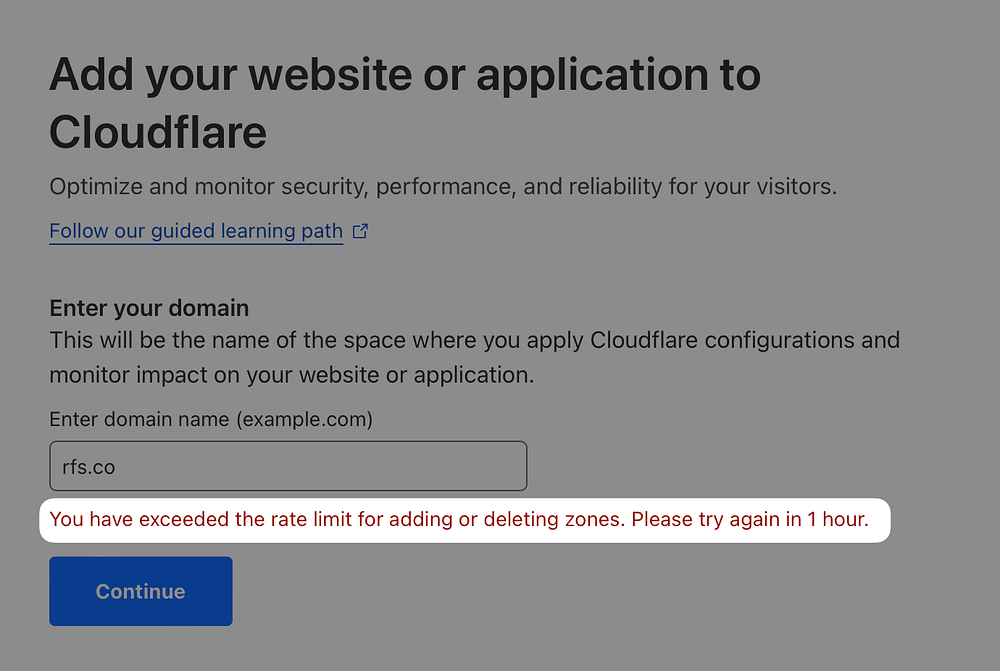Click the external link icon beside learning path
This screenshot has height=671, width=1000.
pos(361,231)
